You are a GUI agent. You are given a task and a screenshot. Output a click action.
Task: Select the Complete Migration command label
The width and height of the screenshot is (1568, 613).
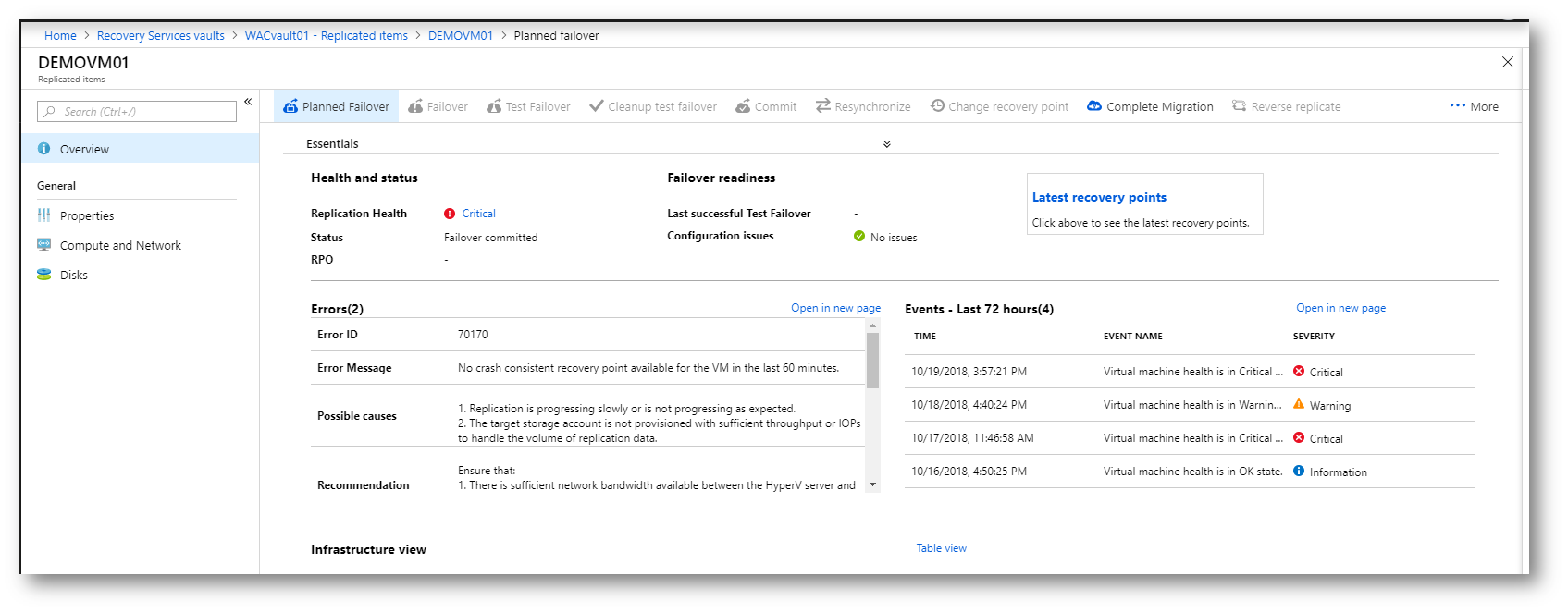1160,106
